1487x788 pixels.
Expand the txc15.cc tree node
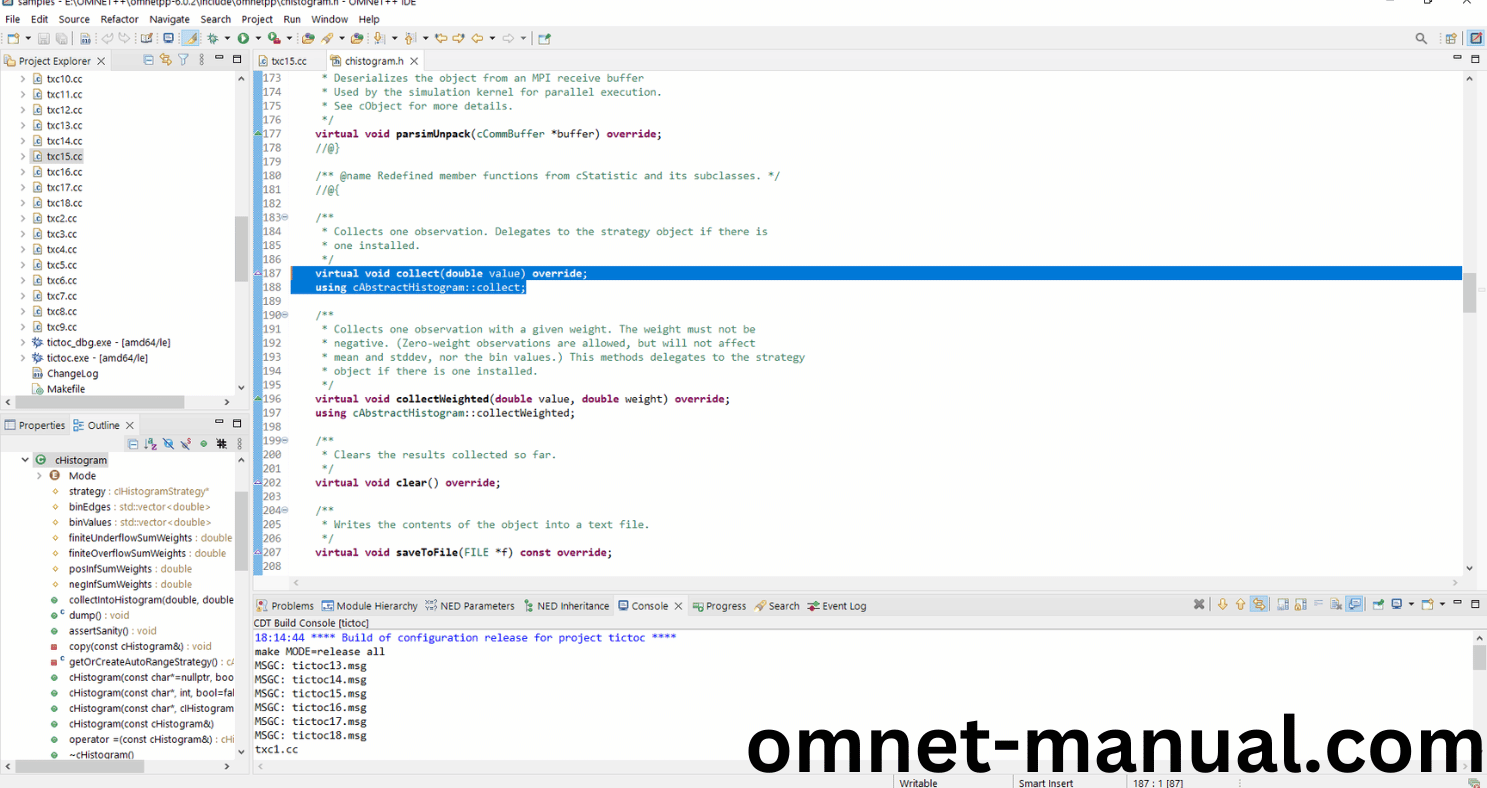23,156
